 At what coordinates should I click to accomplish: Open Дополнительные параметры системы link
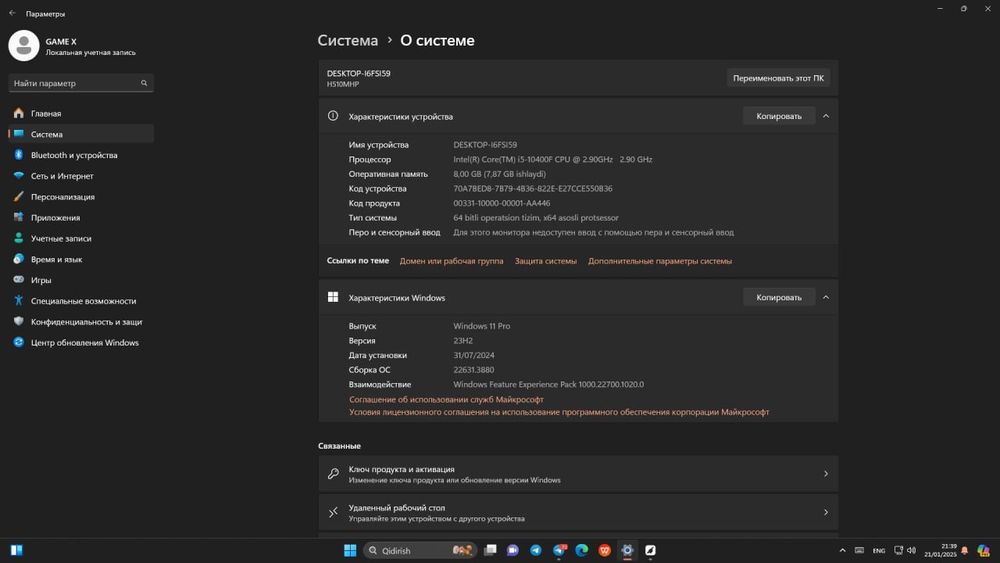[660, 261]
